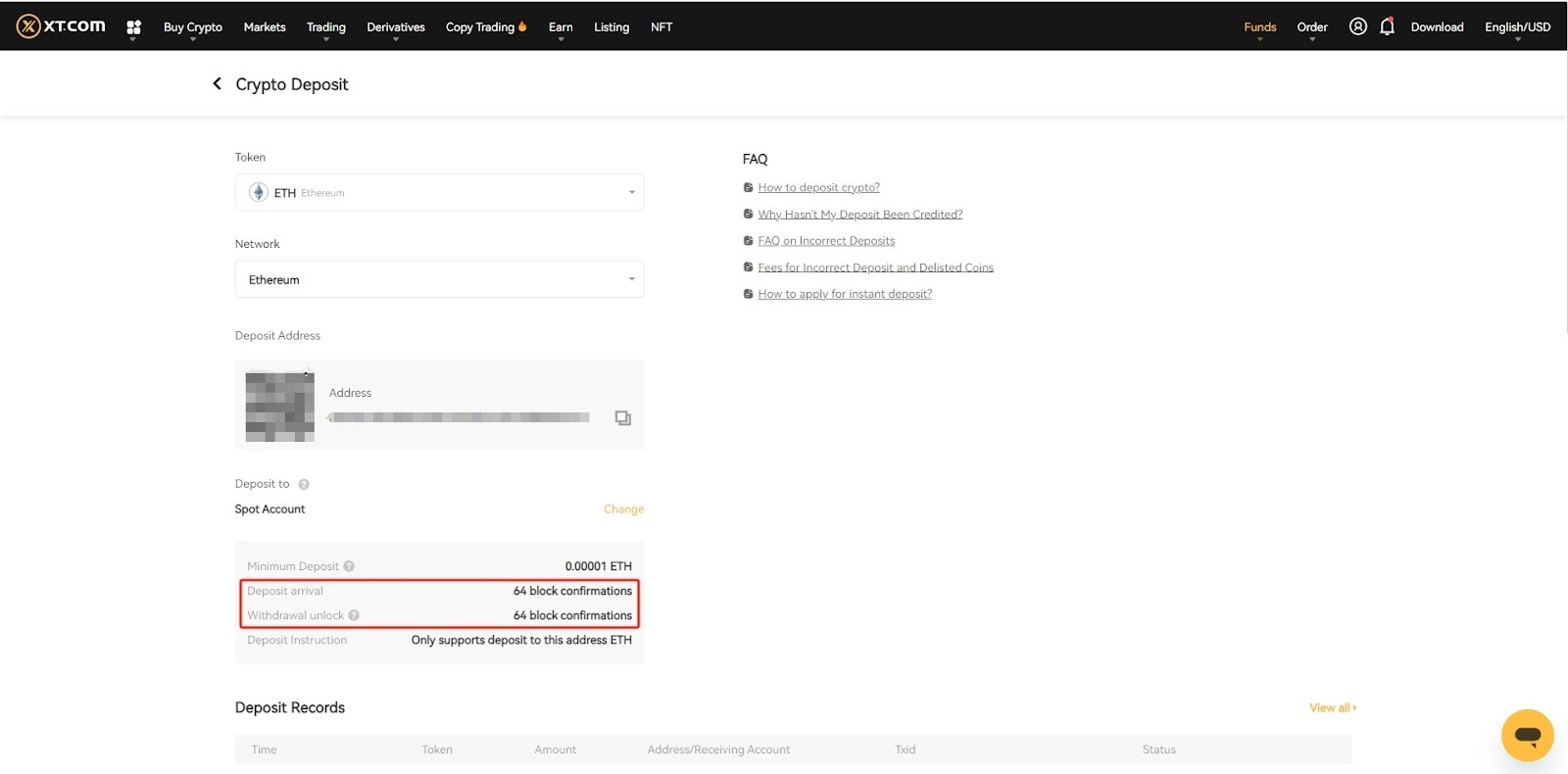
Task: Open the Funds menu
Action: click(1259, 27)
